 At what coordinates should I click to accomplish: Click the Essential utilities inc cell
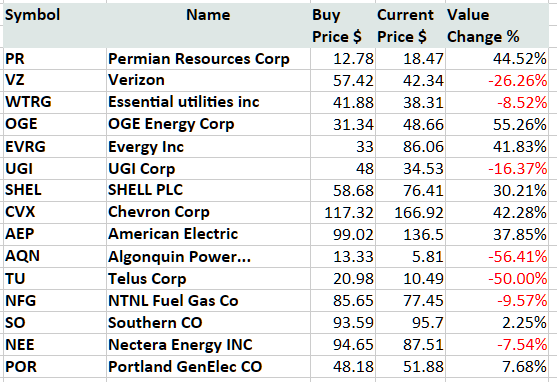208,102
